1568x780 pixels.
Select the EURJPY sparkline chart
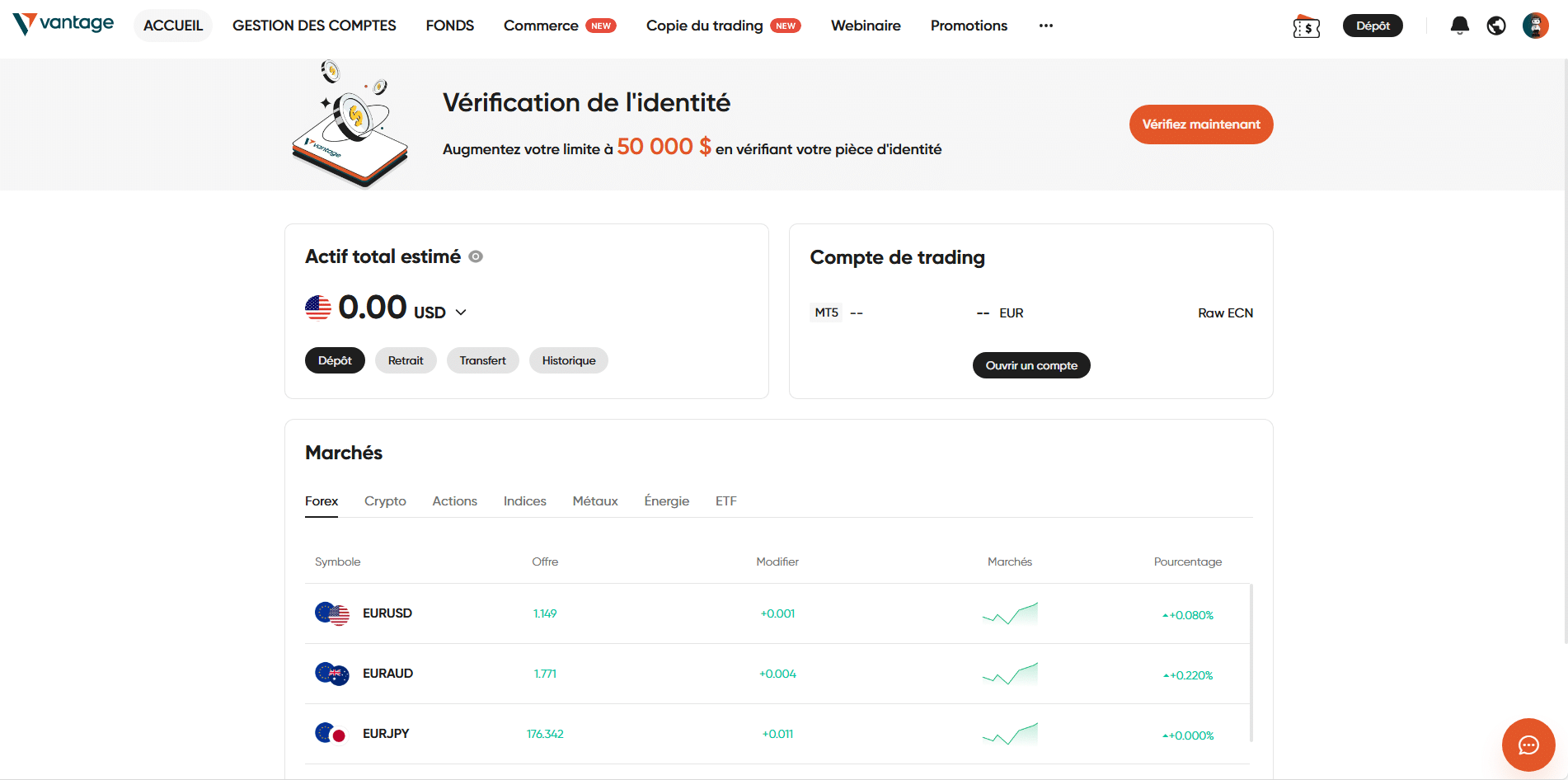tap(1010, 732)
